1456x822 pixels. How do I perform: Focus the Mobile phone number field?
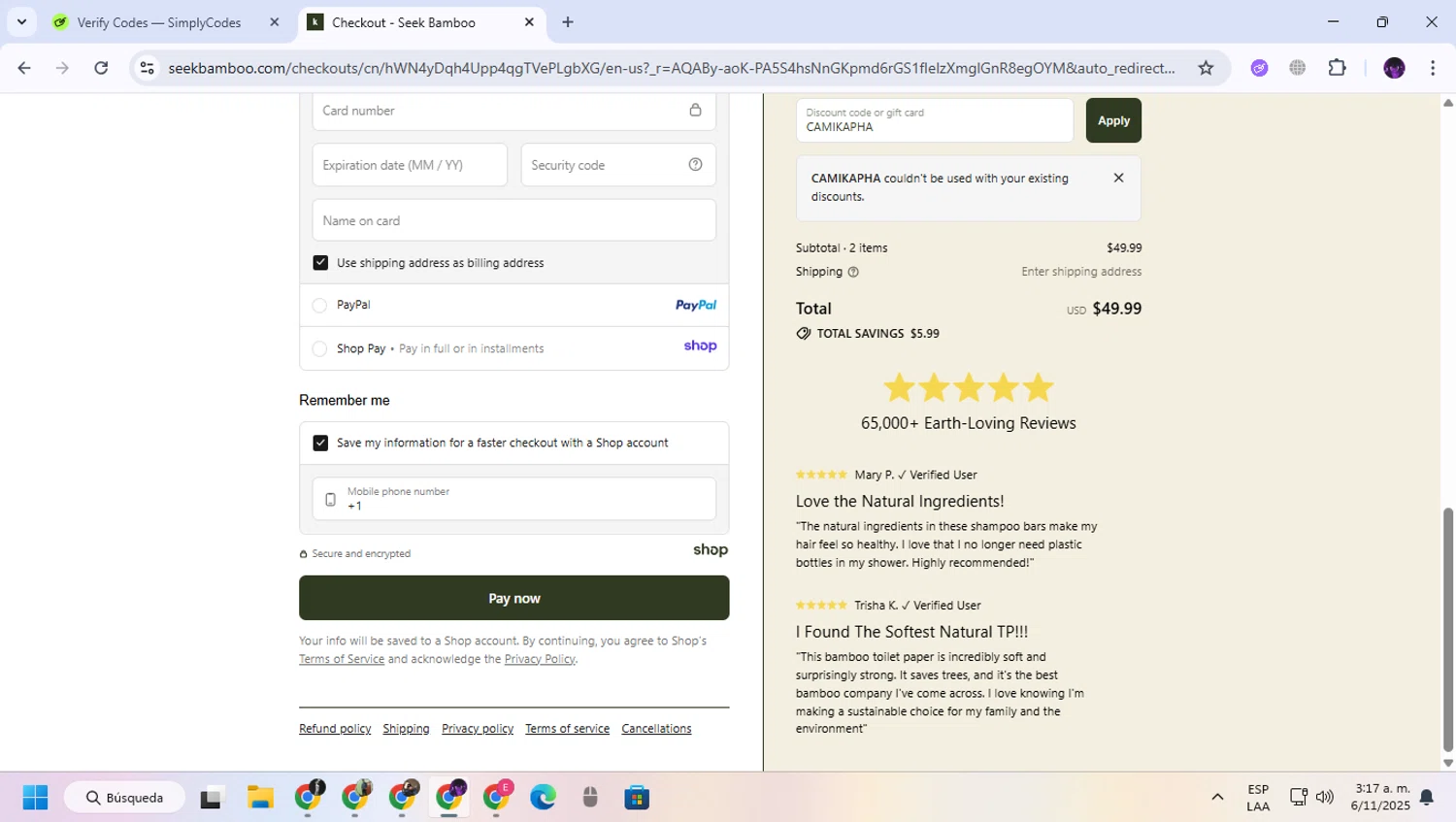[x=514, y=499]
